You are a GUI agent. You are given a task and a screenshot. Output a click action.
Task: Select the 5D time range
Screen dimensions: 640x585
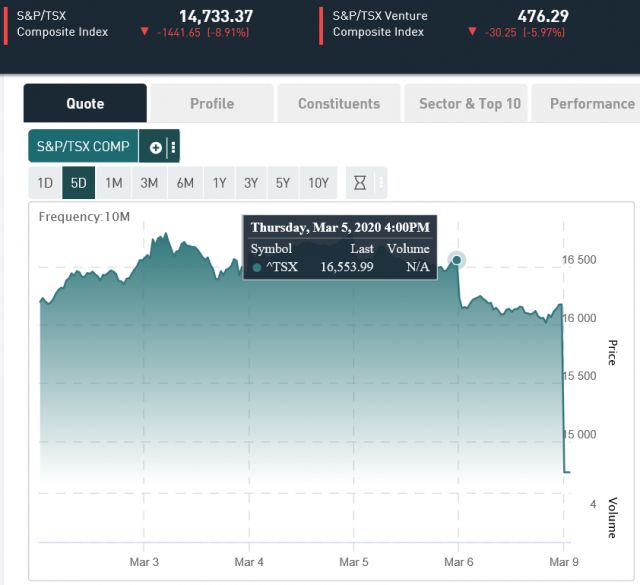[79, 183]
